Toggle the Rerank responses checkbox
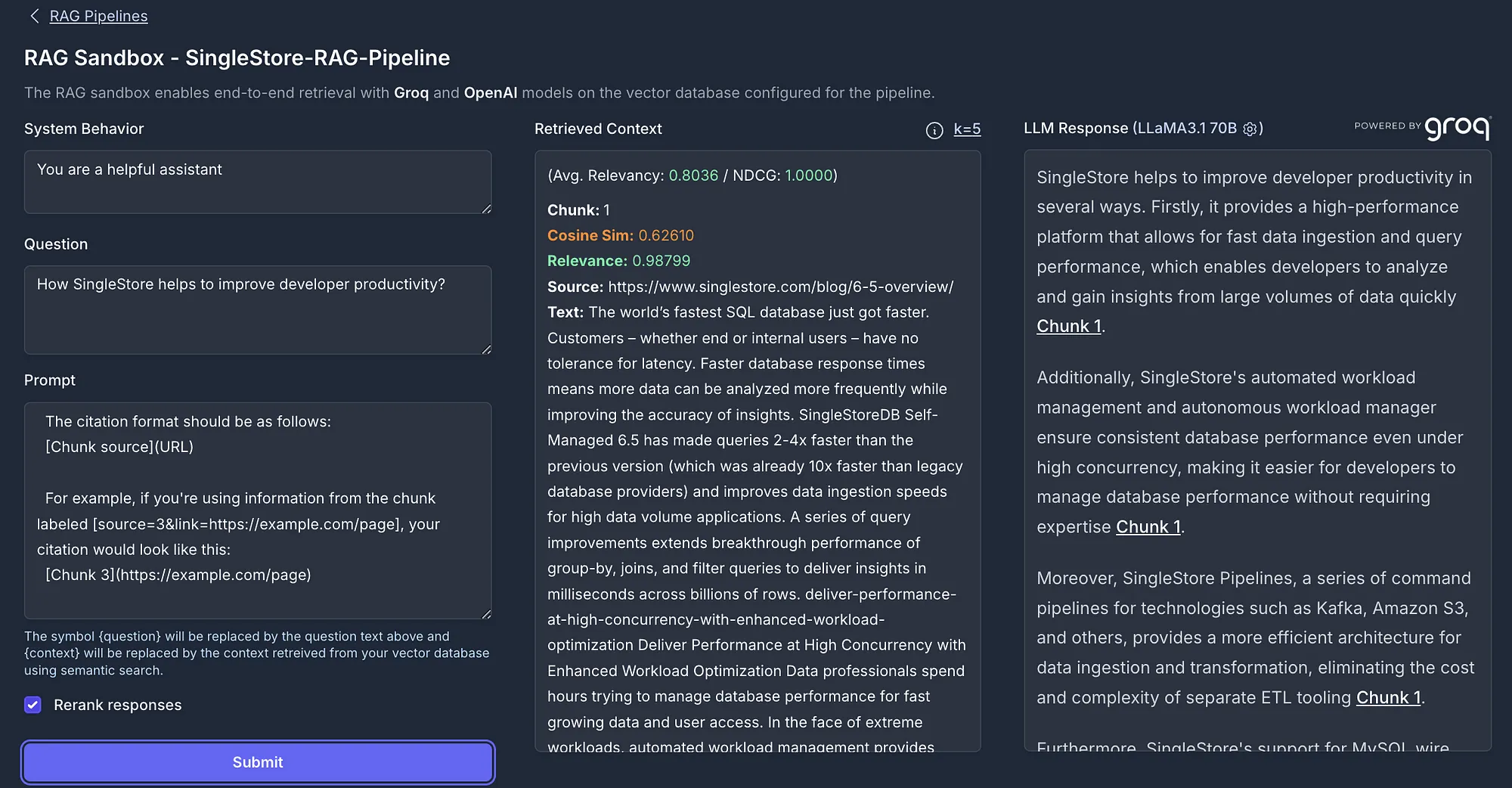Screen dimensions: 1512x788 [x=33, y=705]
